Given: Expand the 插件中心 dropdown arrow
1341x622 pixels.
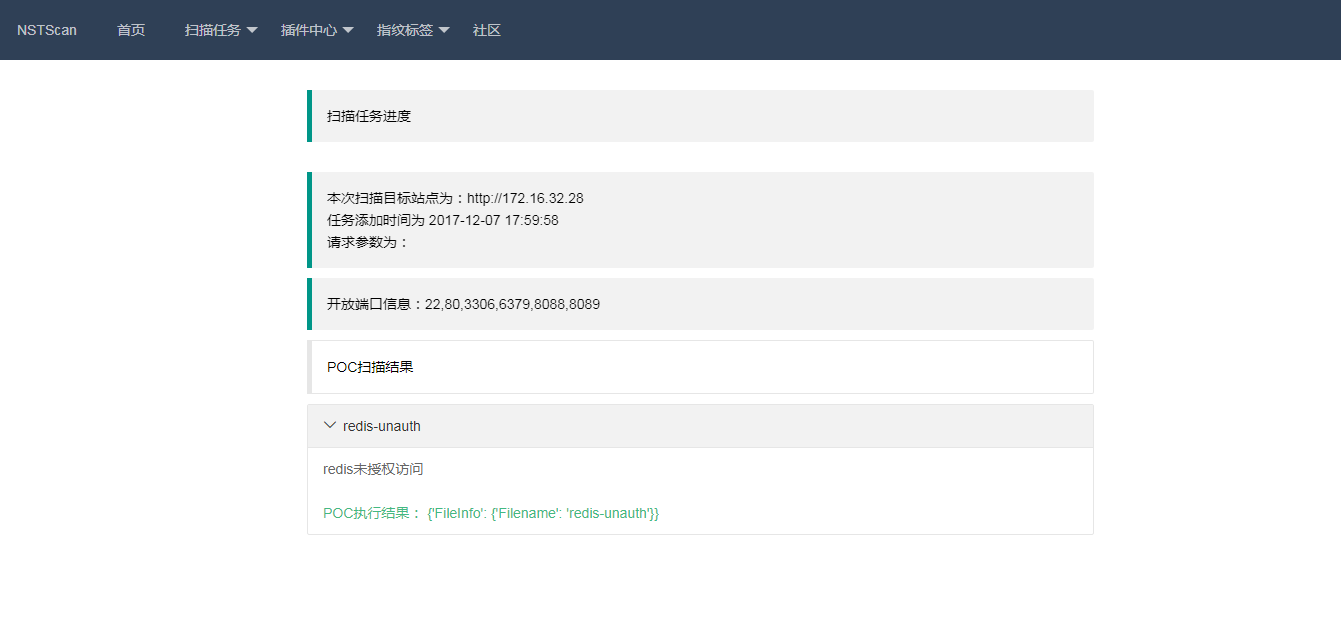Looking at the screenshot, I should (348, 31).
